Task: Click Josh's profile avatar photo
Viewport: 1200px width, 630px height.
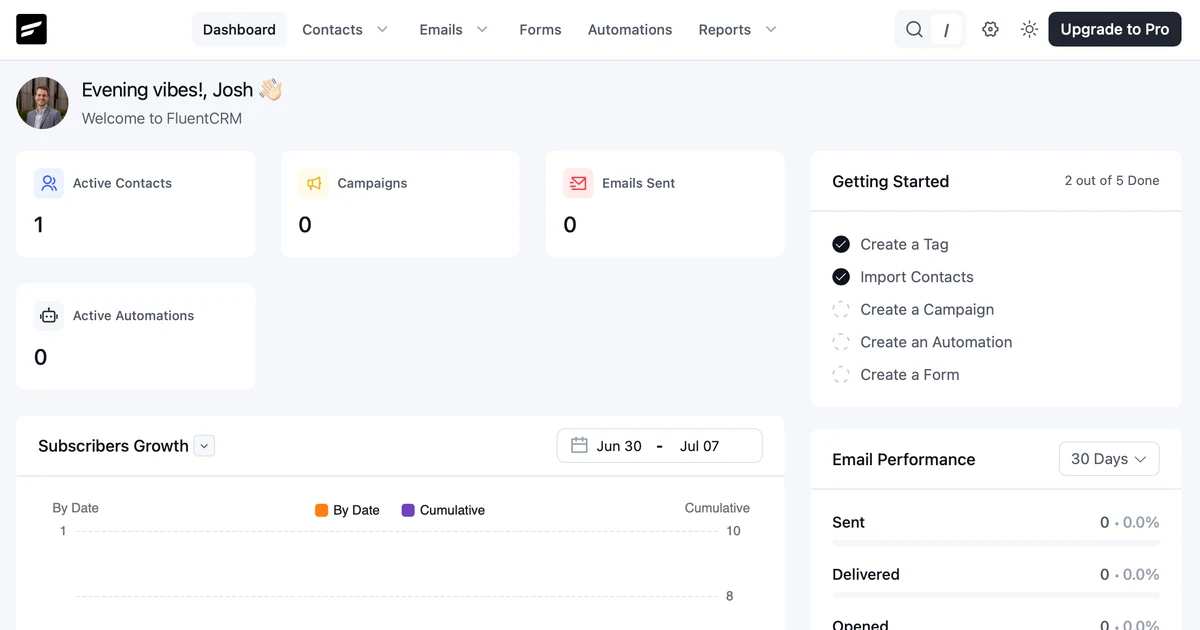Action: (x=43, y=103)
